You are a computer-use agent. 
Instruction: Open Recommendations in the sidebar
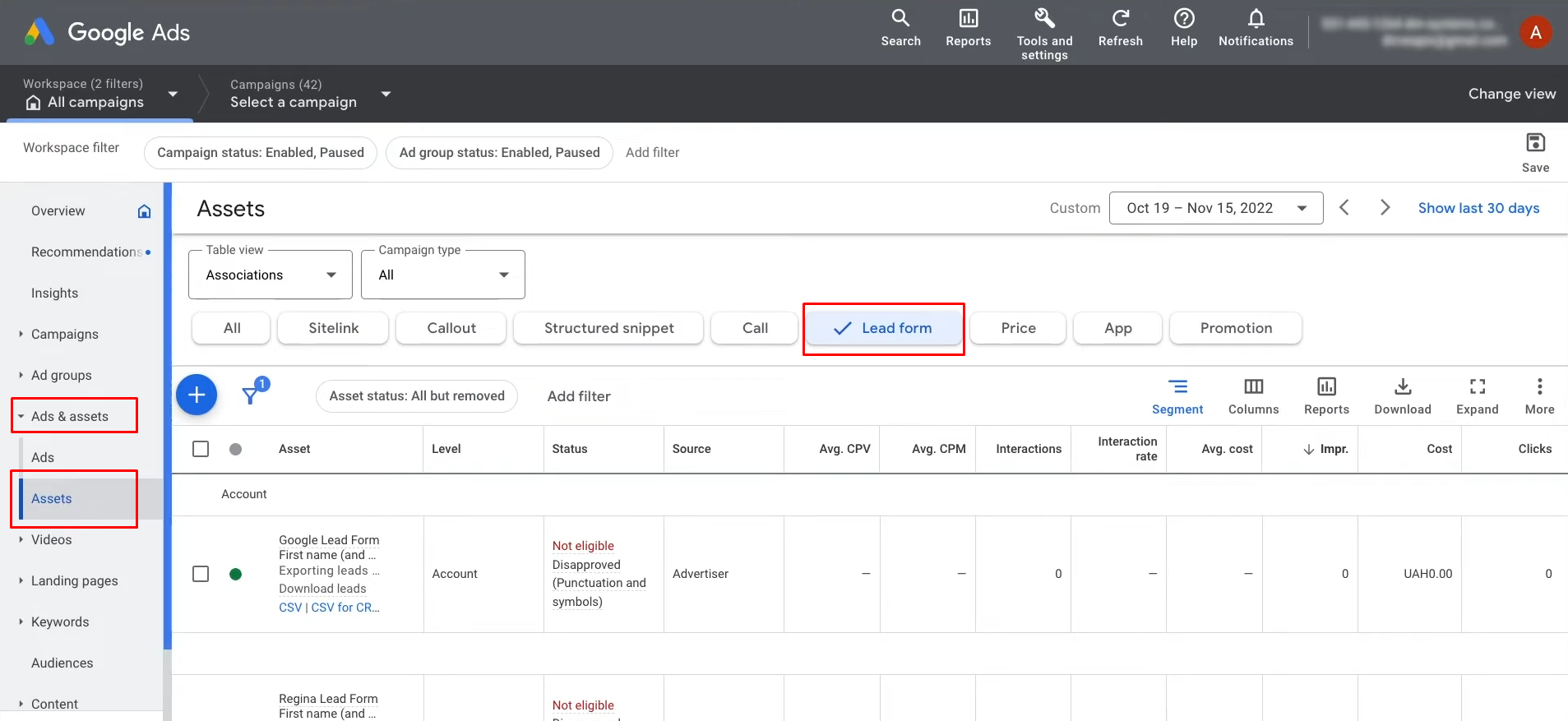86,252
